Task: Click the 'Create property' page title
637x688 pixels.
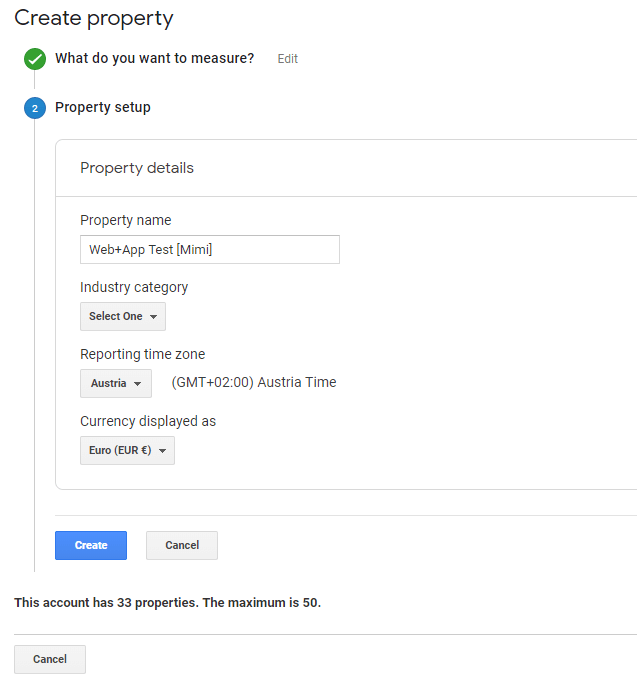Action: (x=94, y=18)
